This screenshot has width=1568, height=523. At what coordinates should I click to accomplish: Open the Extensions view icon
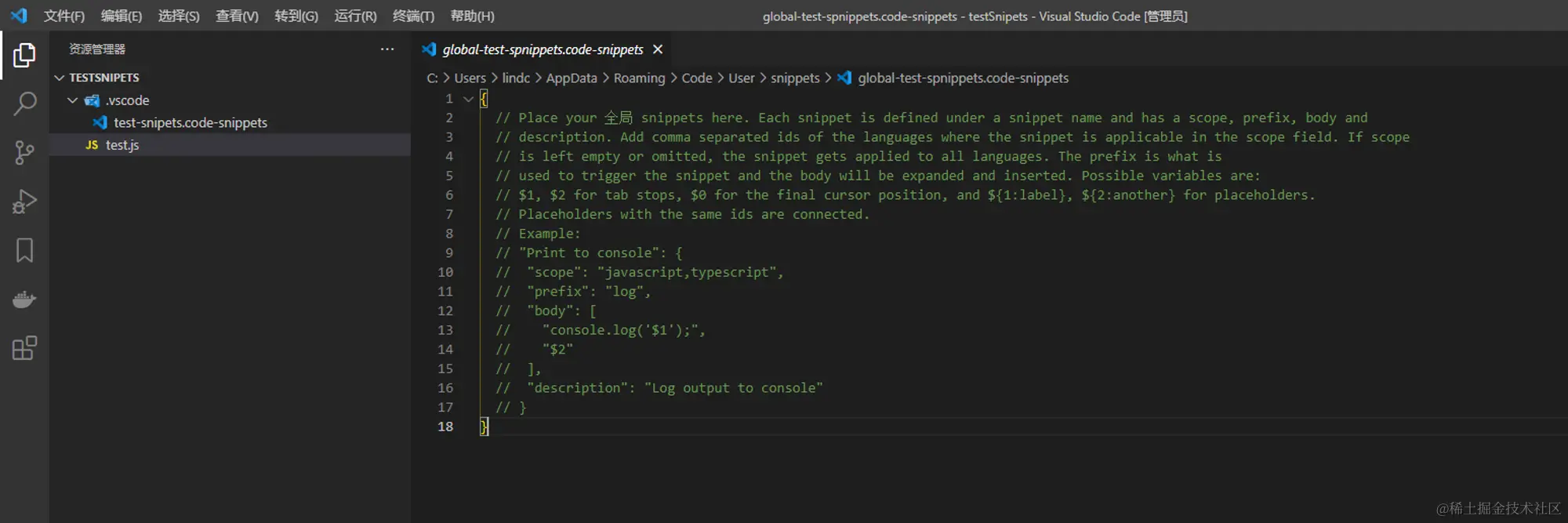coord(24,348)
